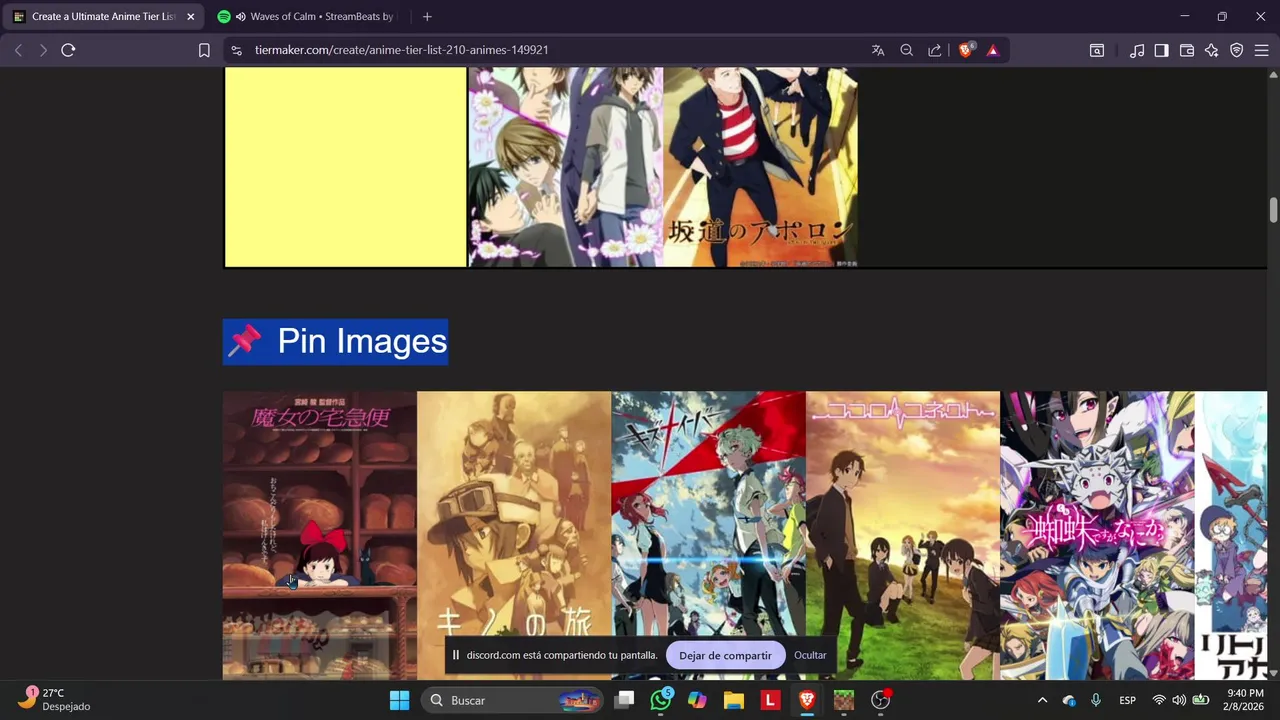Open the Leo AI sparkle icon
1280x720 pixels.
click(x=1212, y=50)
